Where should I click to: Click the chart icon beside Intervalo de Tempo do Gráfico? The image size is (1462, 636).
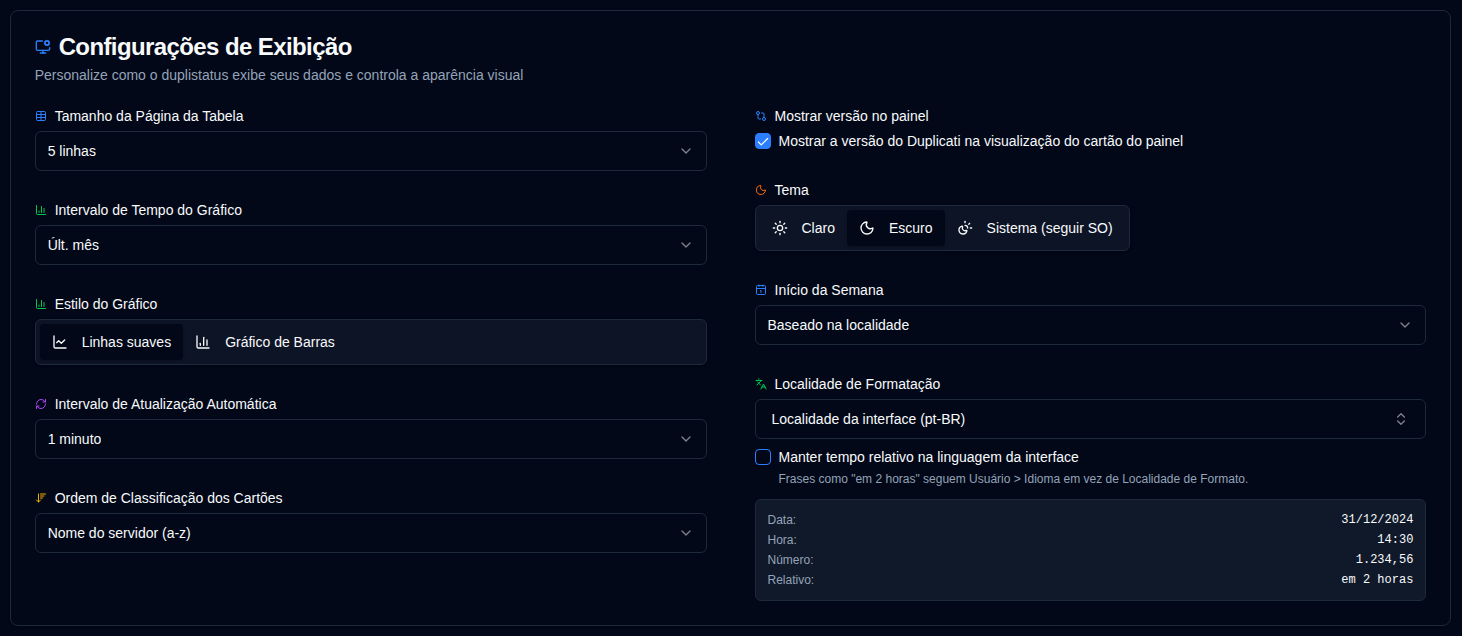click(x=41, y=210)
